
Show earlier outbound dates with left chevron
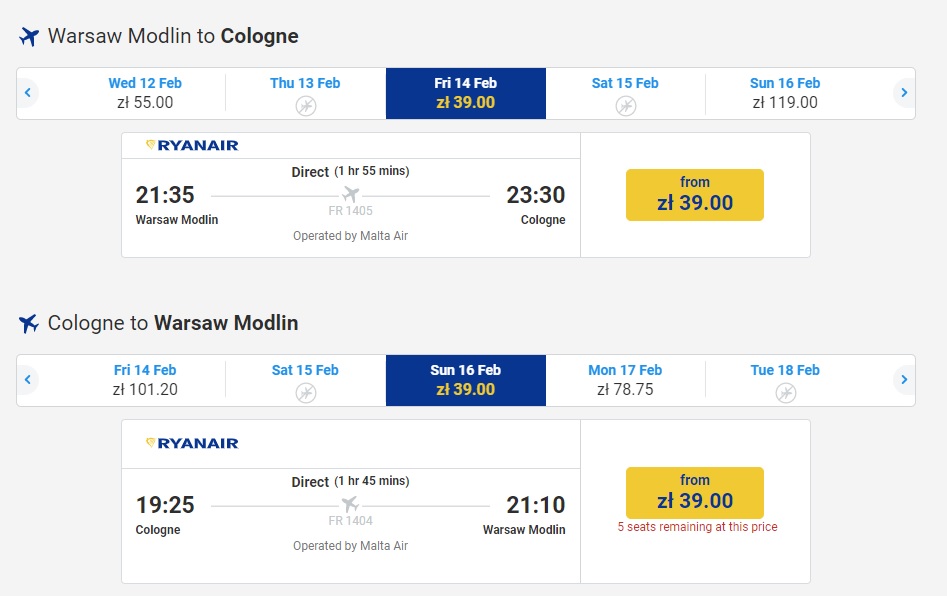point(27,92)
